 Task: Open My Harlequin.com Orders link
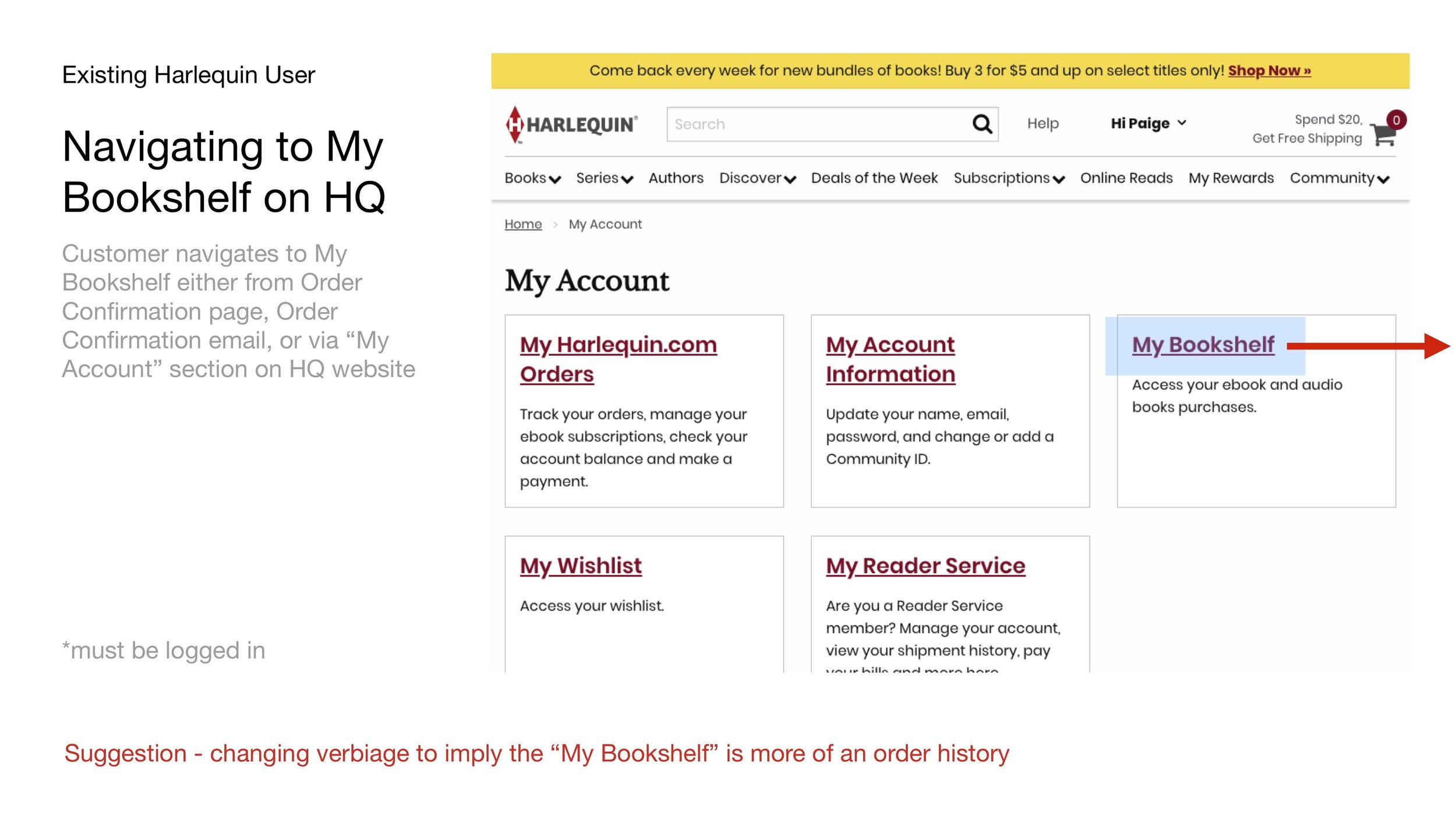[618, 359]
